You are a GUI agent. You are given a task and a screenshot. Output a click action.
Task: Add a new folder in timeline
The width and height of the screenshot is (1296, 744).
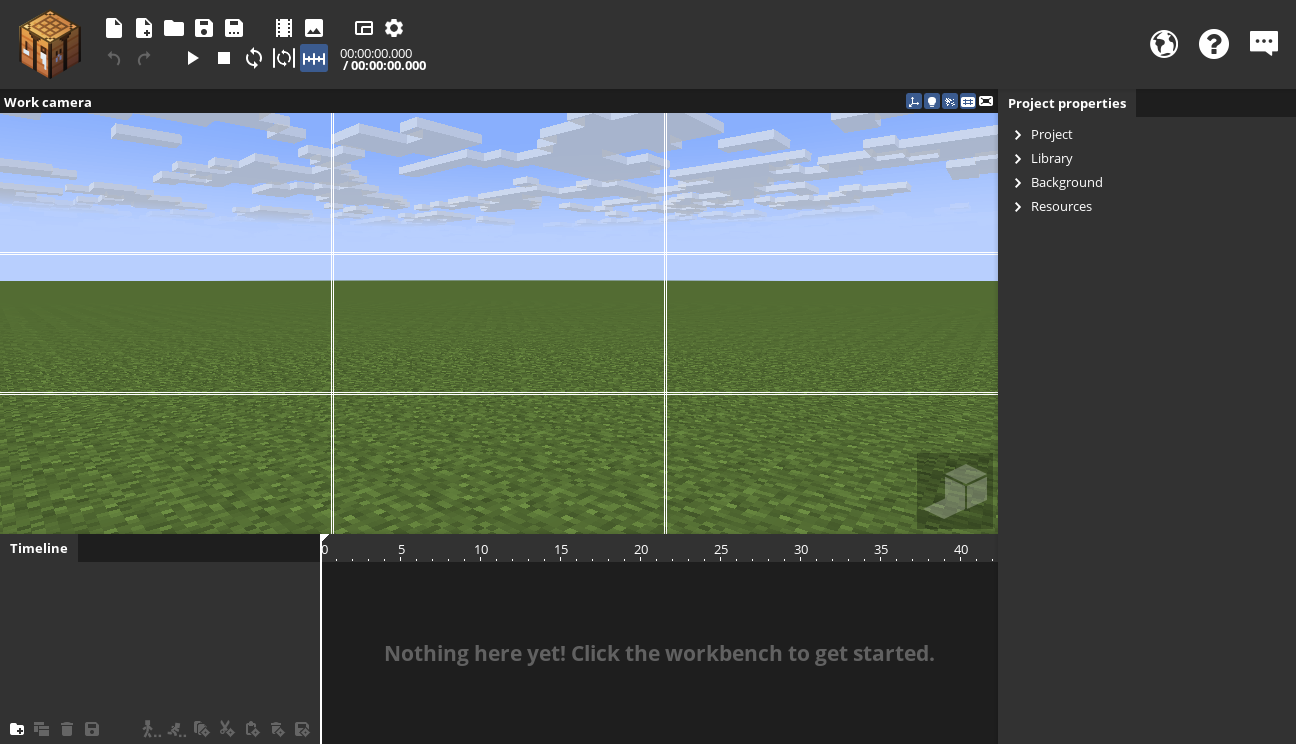click(x=17, y=729)
